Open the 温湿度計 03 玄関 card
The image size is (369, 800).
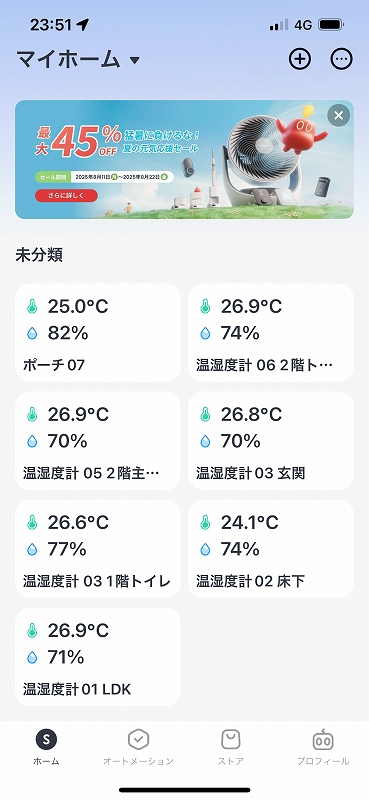[x=271, y=441]
